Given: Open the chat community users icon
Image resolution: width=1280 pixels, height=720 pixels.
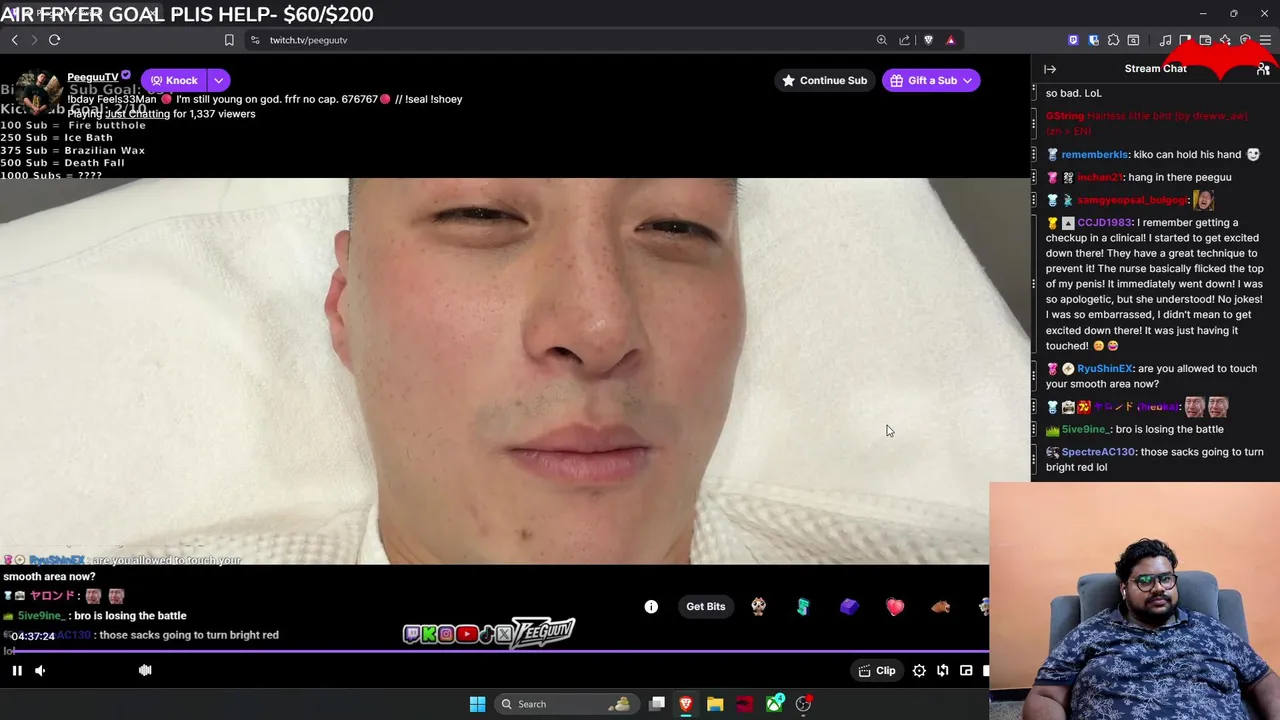Looking at the screenshot, I should pos(1263,69).
